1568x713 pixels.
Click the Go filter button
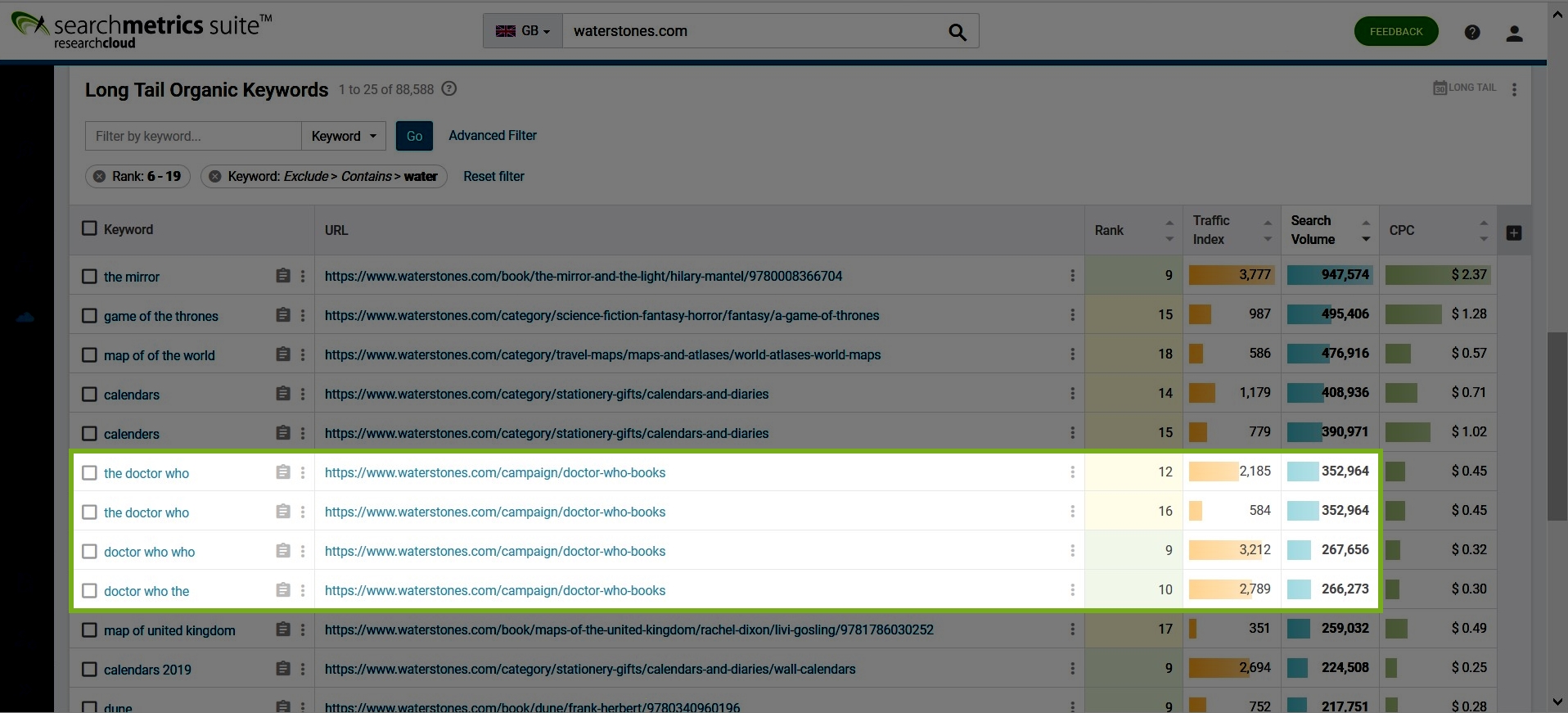(414, 136)
